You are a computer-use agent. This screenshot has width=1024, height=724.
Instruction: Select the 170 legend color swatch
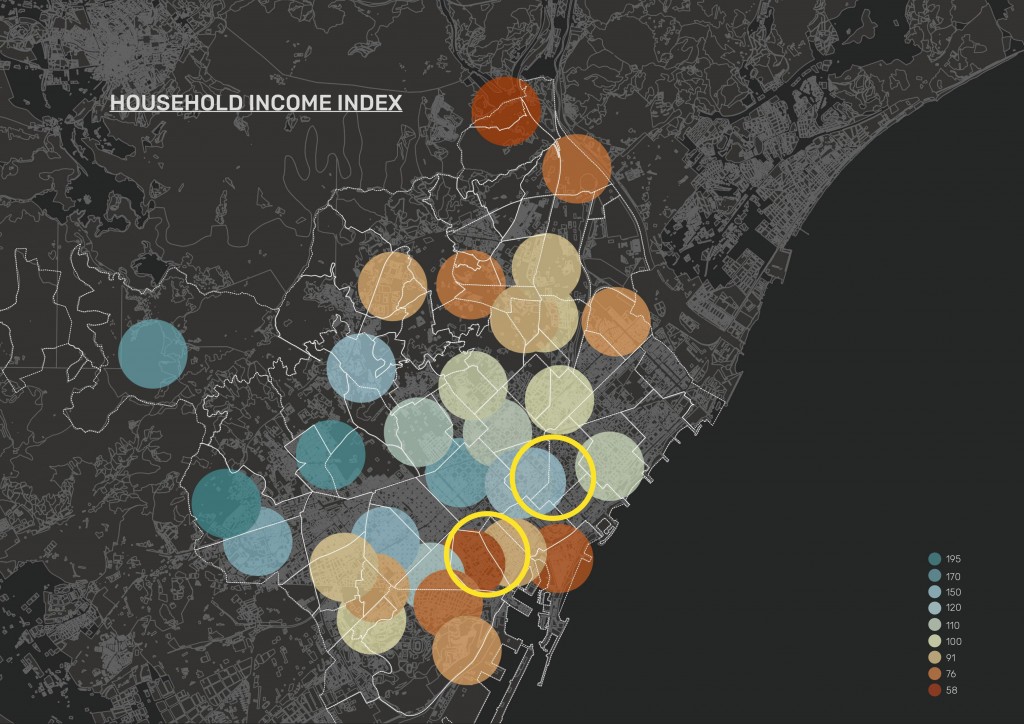pos(934,575)
